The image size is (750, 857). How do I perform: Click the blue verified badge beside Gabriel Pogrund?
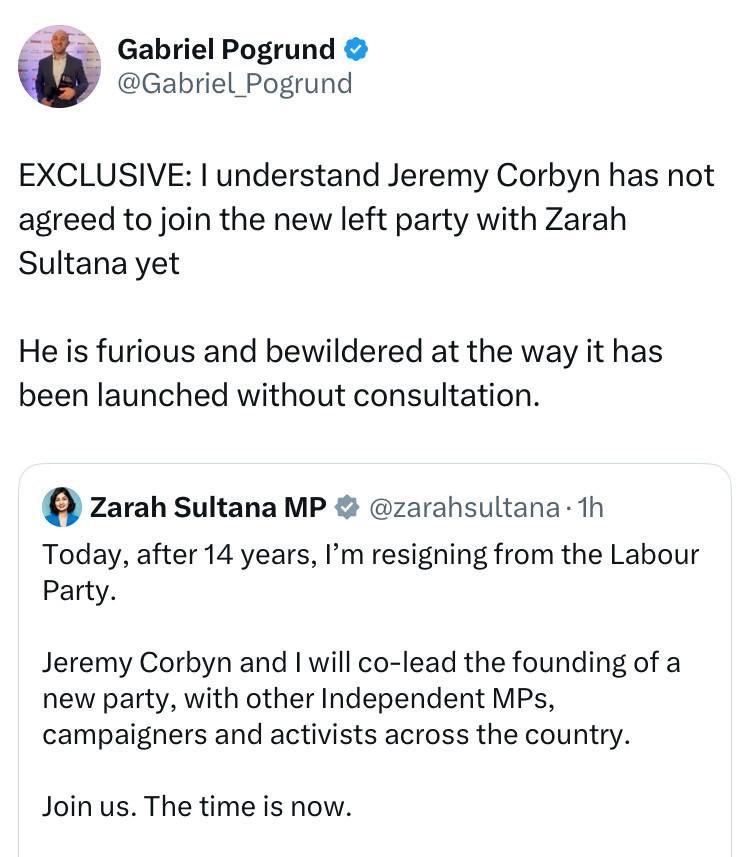click(x=356, y=47)
